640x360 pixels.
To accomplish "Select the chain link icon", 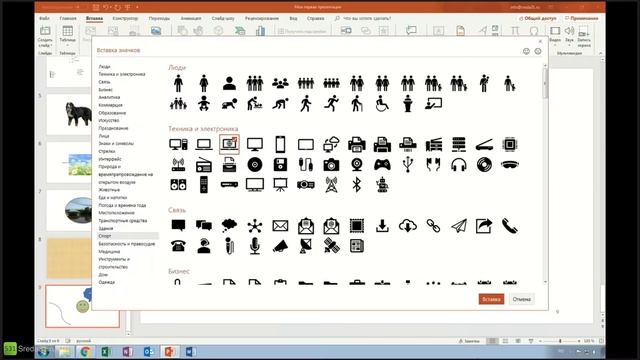I will (433, 226).
